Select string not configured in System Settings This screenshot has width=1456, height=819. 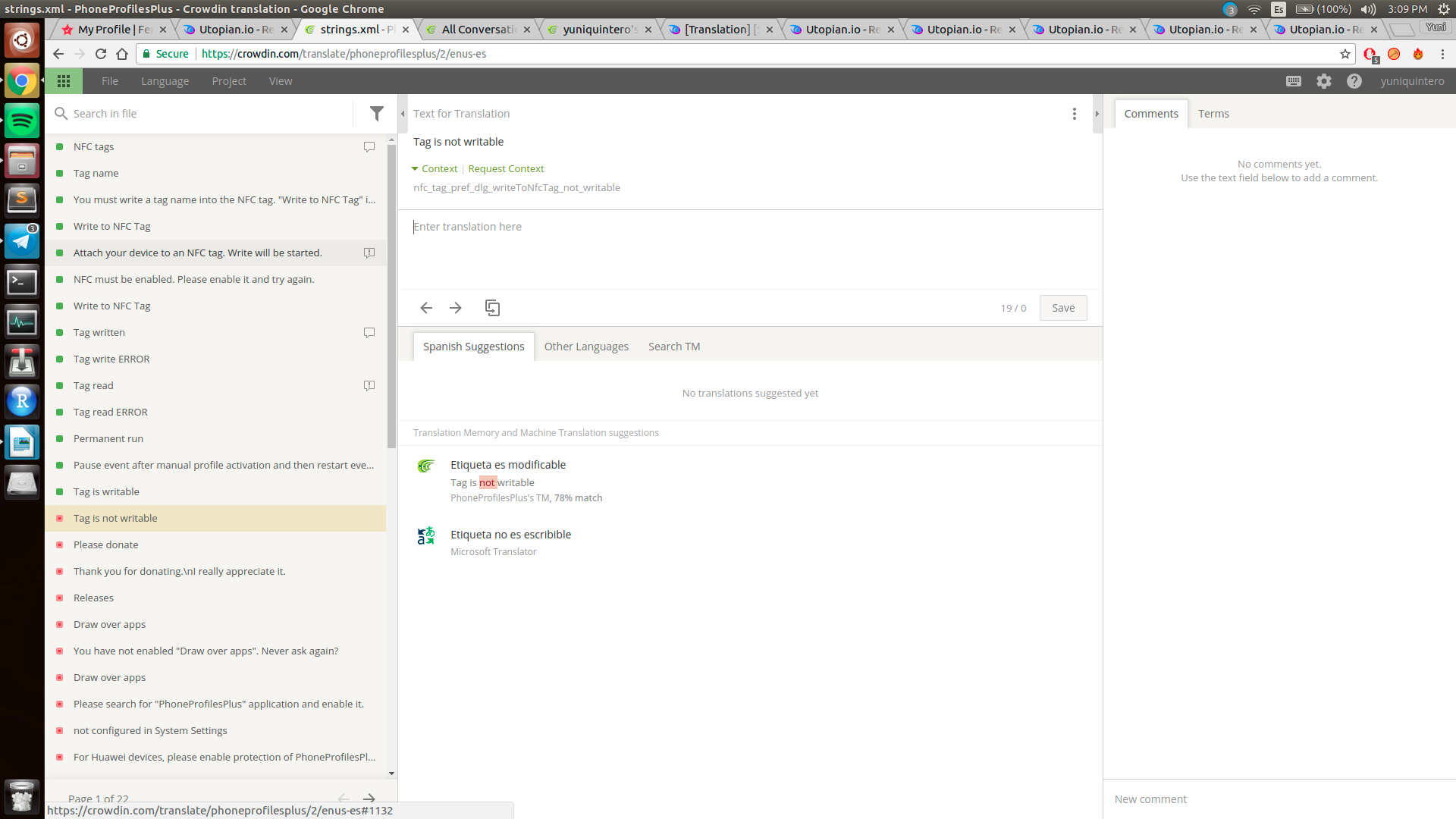215,731
